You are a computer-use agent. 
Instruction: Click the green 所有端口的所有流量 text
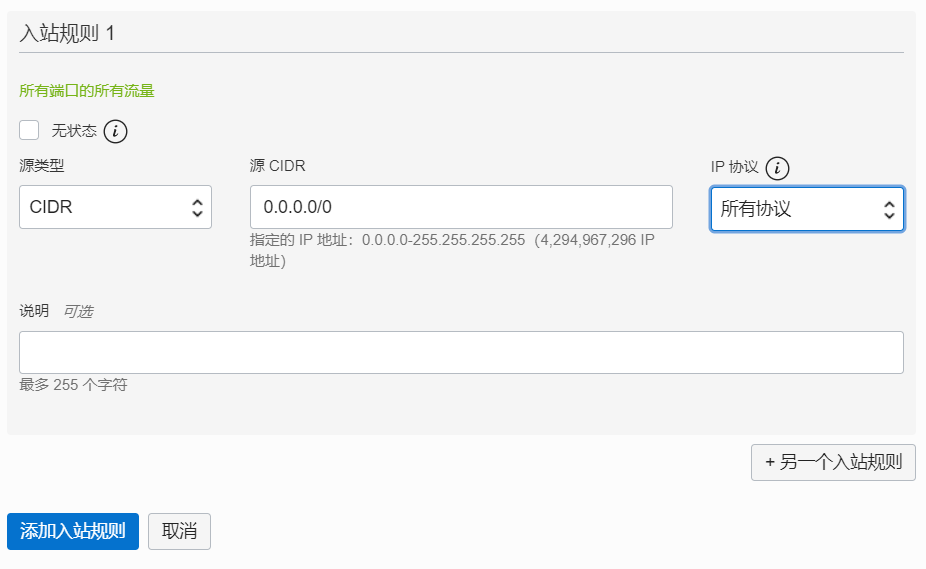(87, 90)
